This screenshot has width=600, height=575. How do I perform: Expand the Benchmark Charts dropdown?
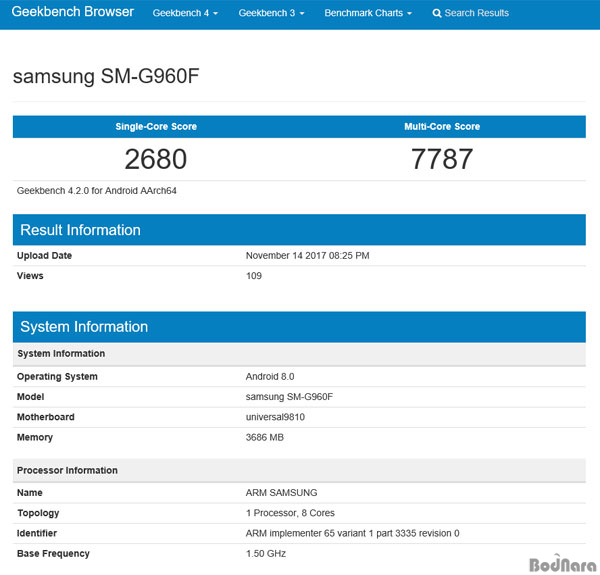click(368, 13)
